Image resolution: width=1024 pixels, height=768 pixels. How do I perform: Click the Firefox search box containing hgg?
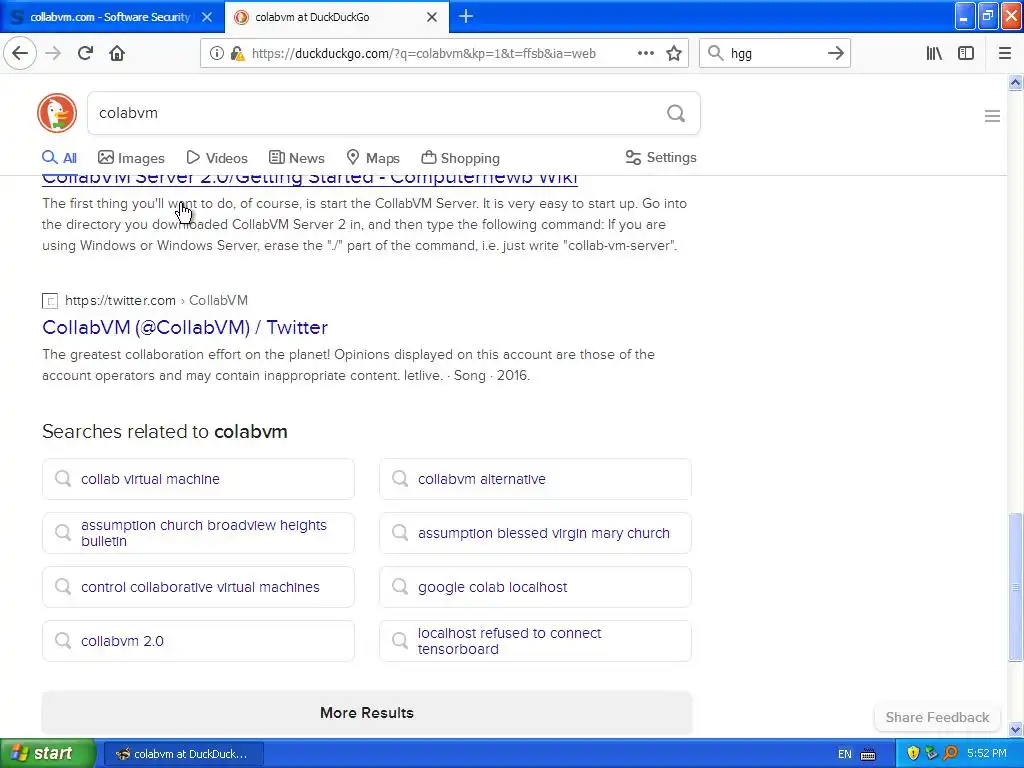[x=775, y=54]
